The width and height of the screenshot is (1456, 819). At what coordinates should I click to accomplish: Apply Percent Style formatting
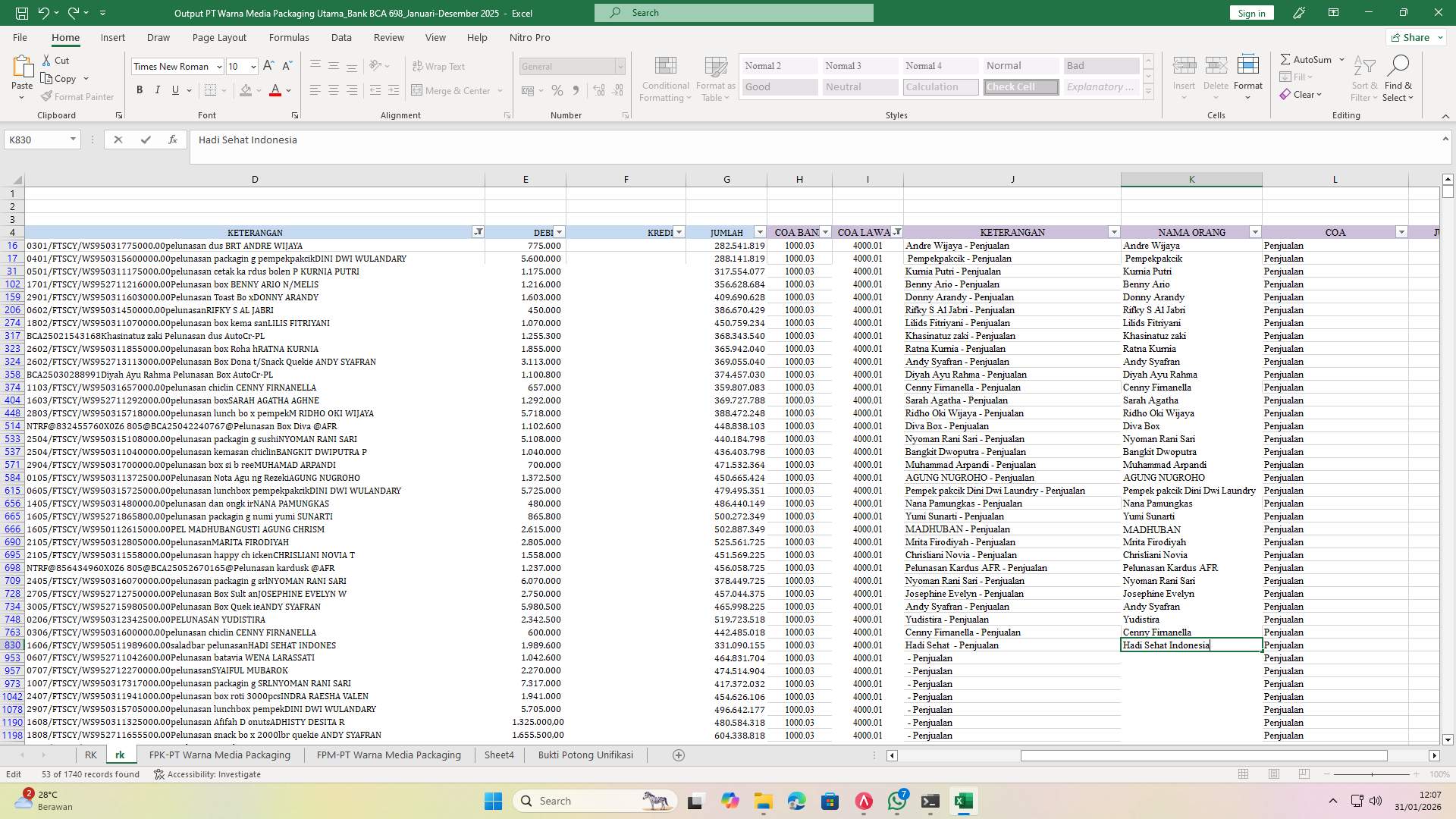(557, 90)
